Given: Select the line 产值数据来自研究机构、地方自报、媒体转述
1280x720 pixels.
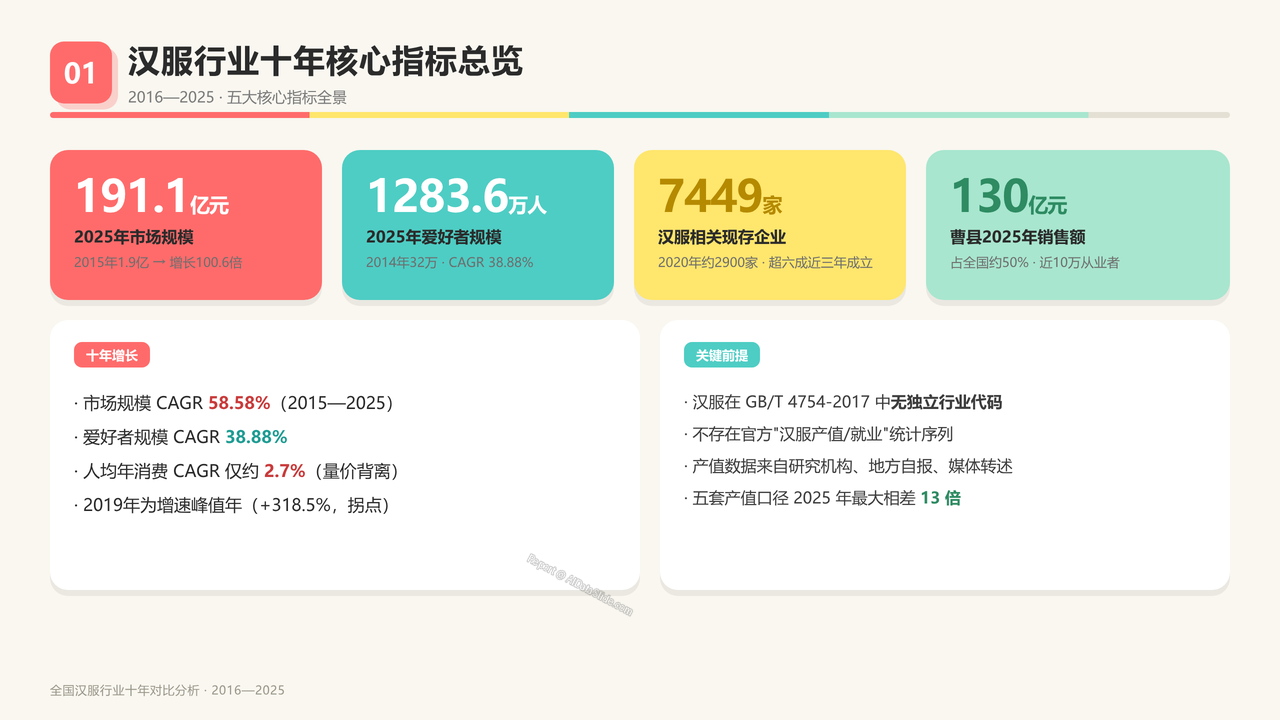Looking at the screenshot, I should pos(849,466).
